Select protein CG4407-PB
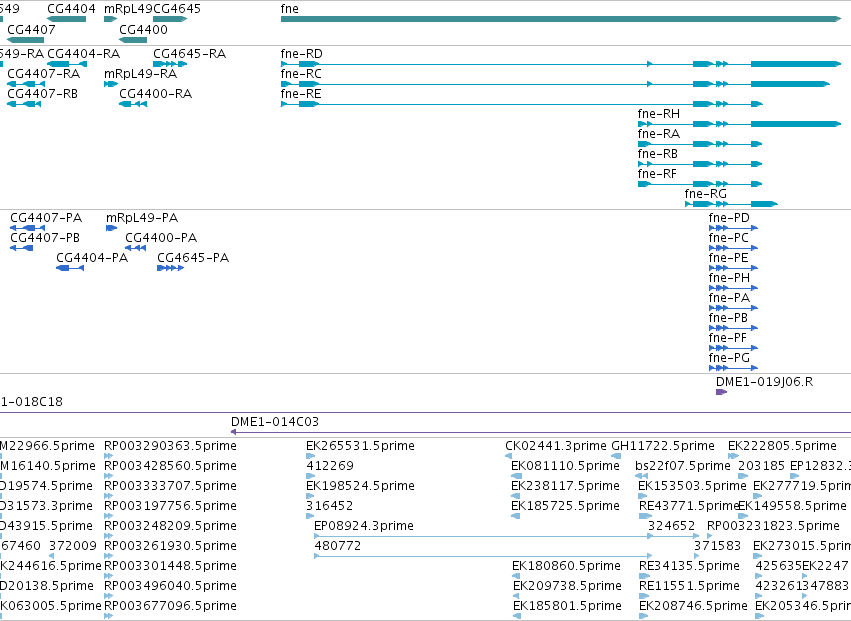This screenshot has height=621, width=851. click(x=45, y=238)
